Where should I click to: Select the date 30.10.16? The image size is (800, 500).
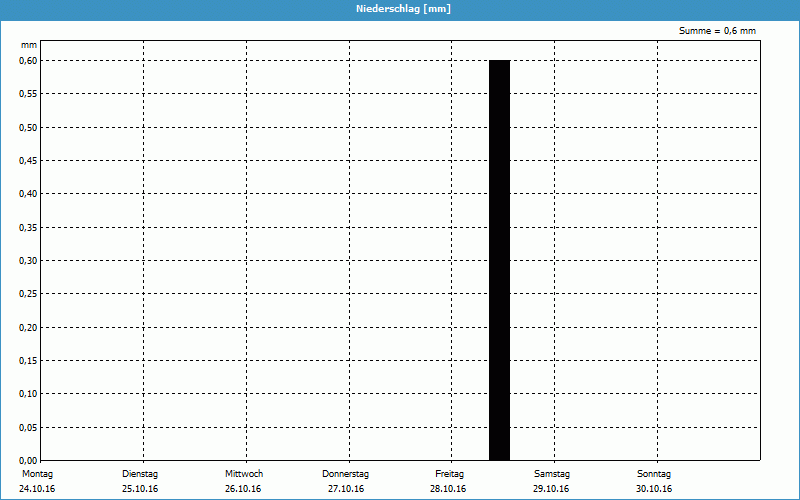[654, 489]
